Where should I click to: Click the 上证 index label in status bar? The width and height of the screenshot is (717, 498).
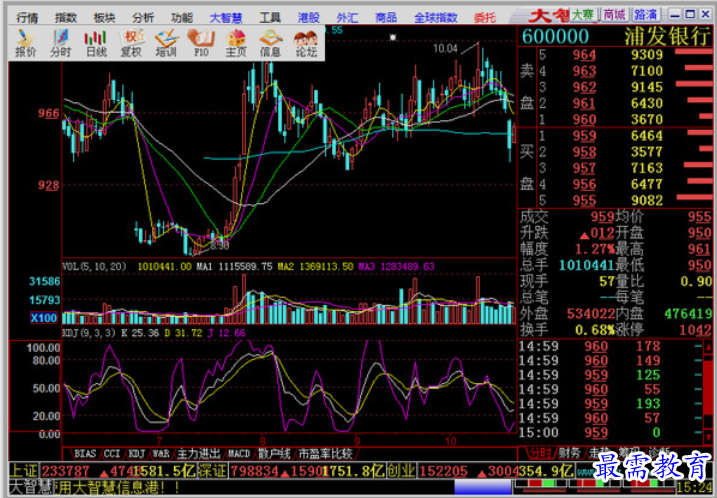click(24, 471)
